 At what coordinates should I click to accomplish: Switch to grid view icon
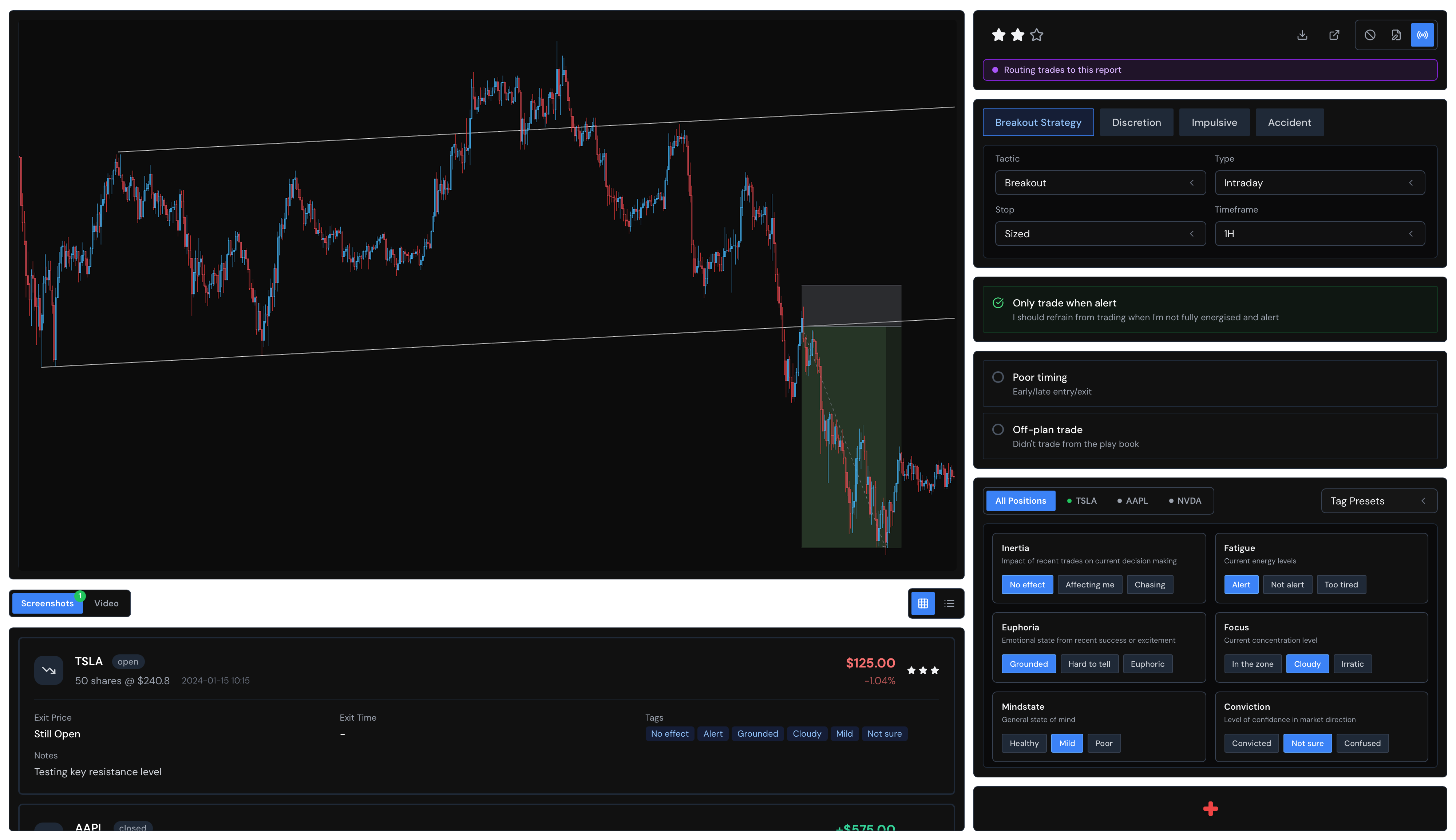922,603
